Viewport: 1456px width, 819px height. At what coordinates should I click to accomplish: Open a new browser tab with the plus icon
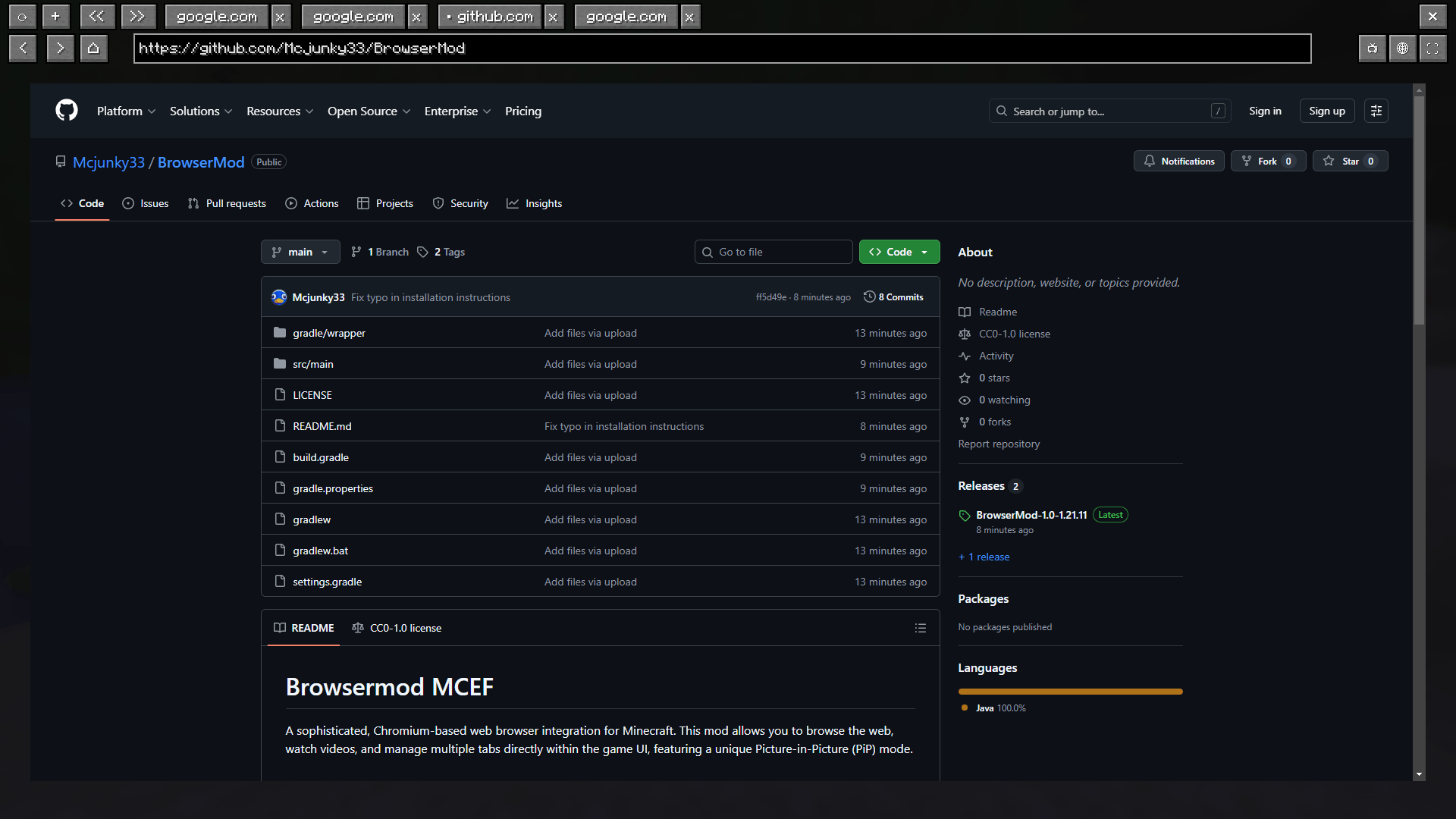[x=55, y=16]
